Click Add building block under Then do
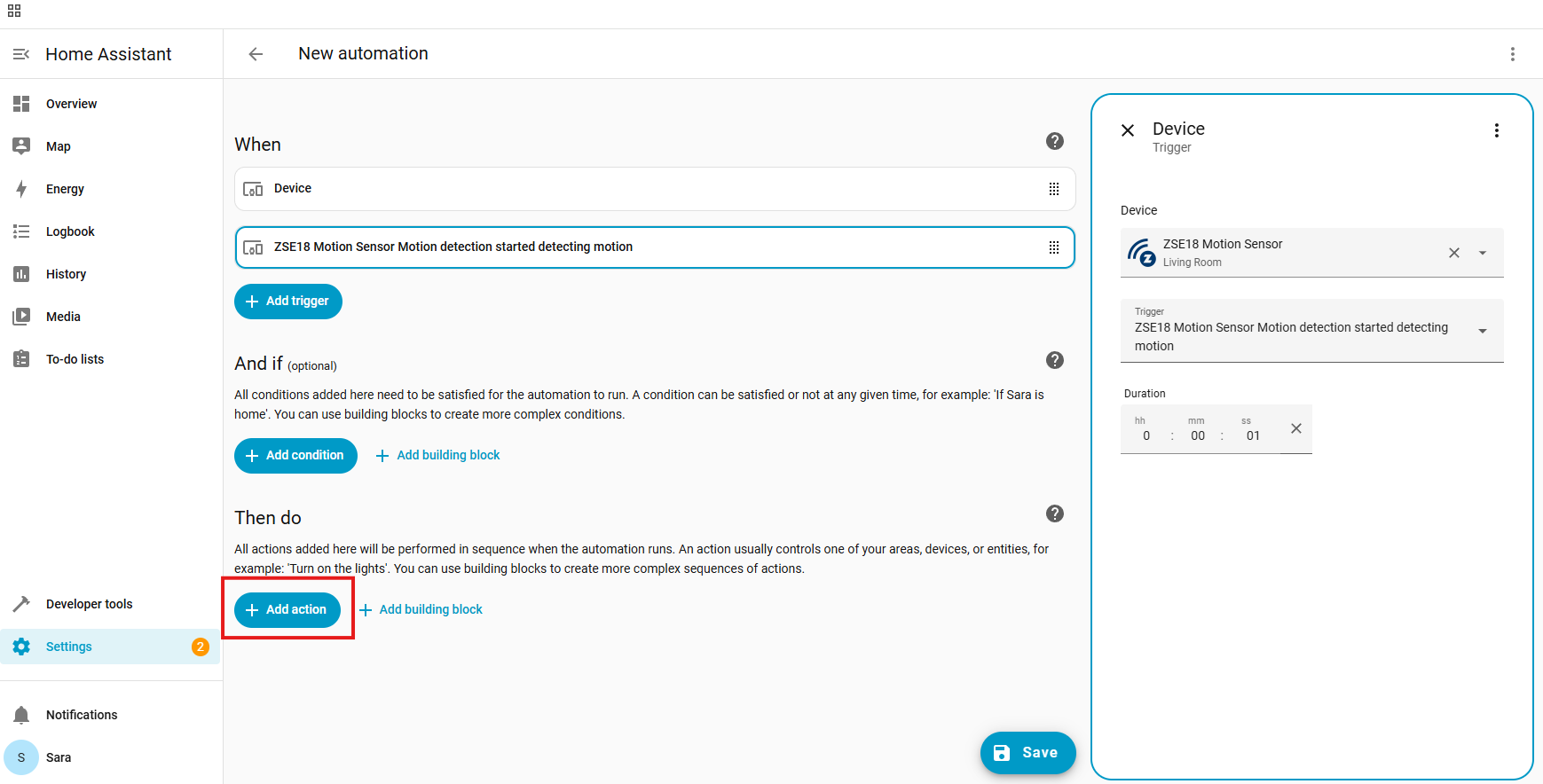The height and width of the screenshot is (784, 1543). [x=421, y=610]
